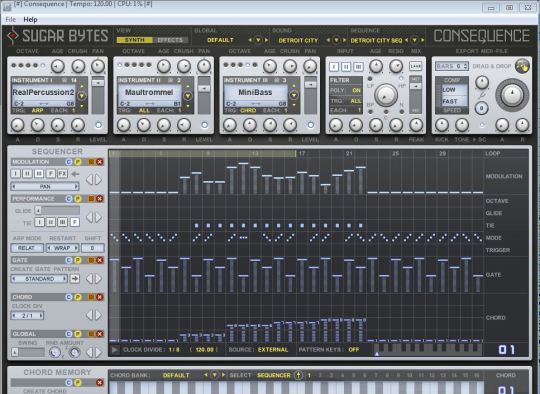Screen dimensions: 540x394
Task: Click the Drag & Drop MIDI export icon
Action: click(x=522, y=66)
